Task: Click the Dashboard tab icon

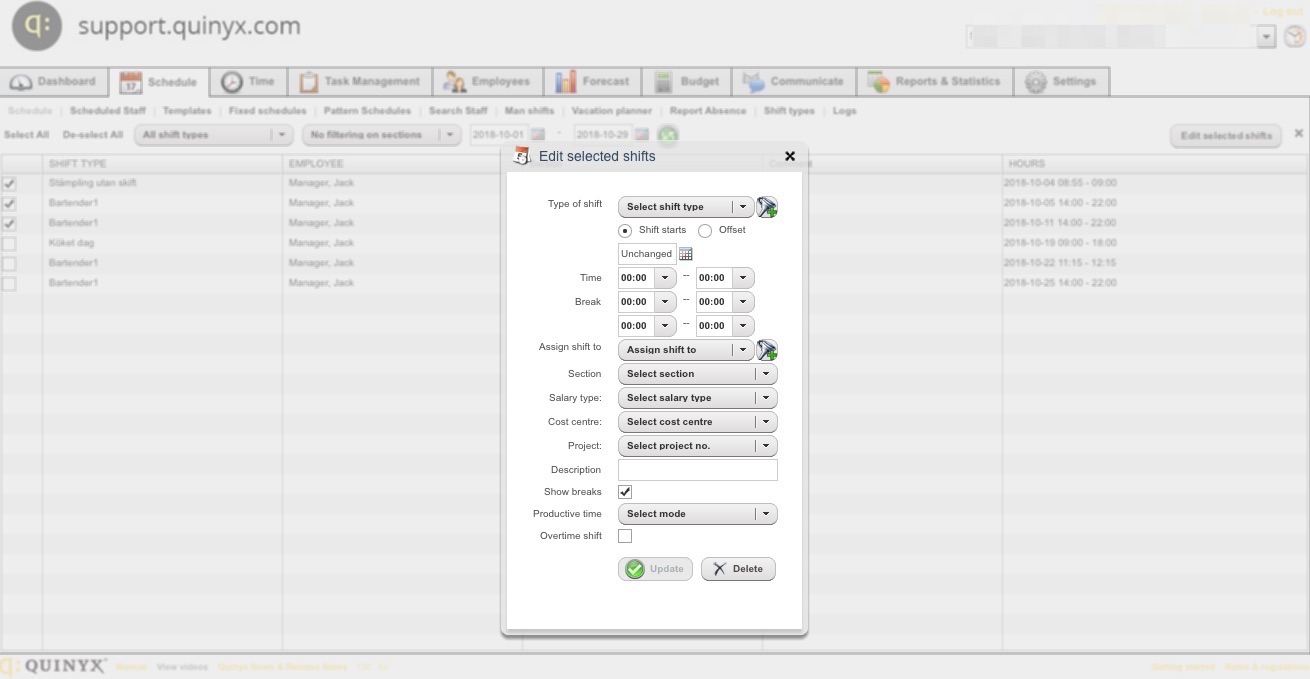Action: point(21,82)
